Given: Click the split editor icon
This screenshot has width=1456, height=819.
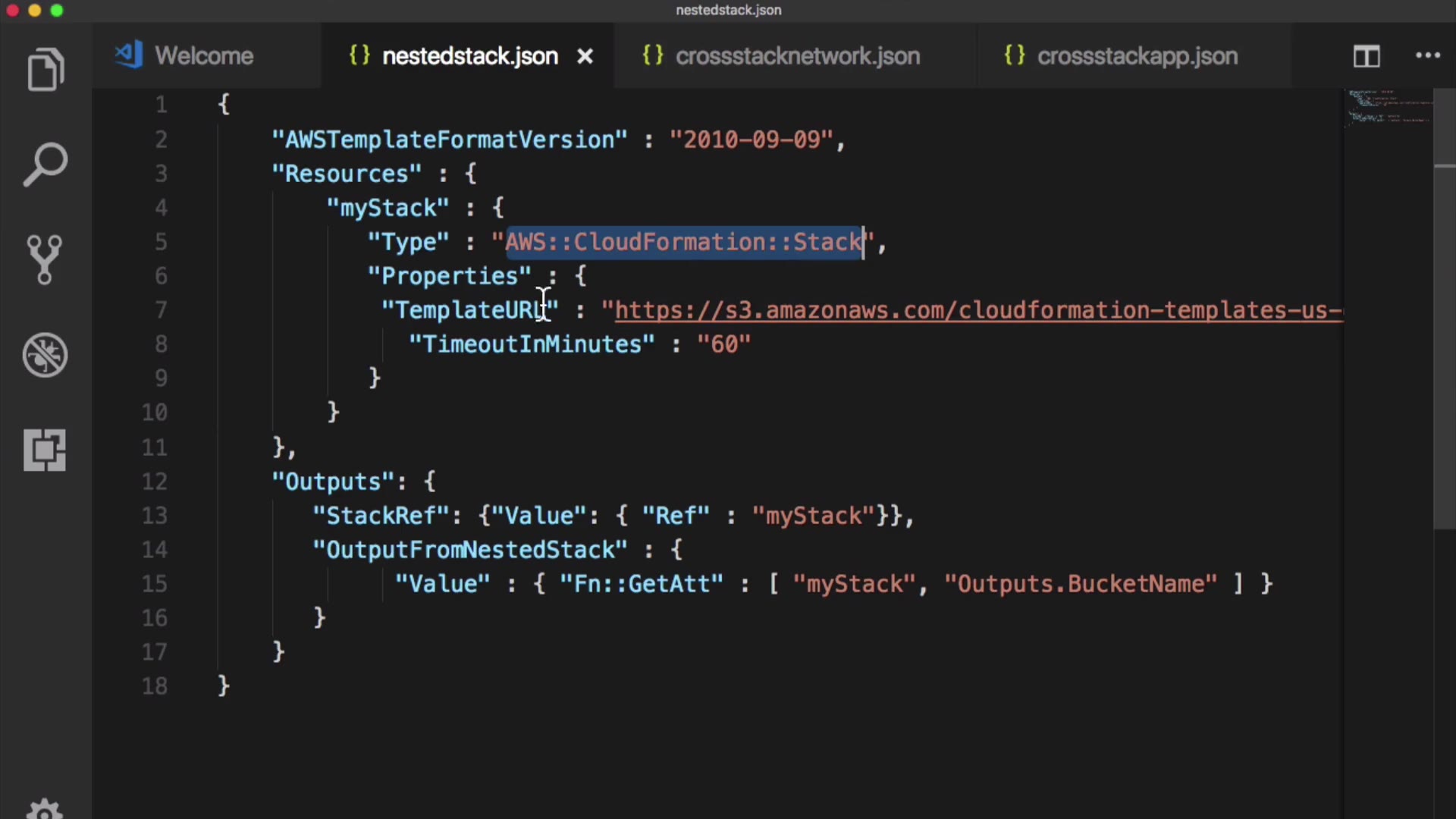Looking at the screenshot, I should (1367, 56).
